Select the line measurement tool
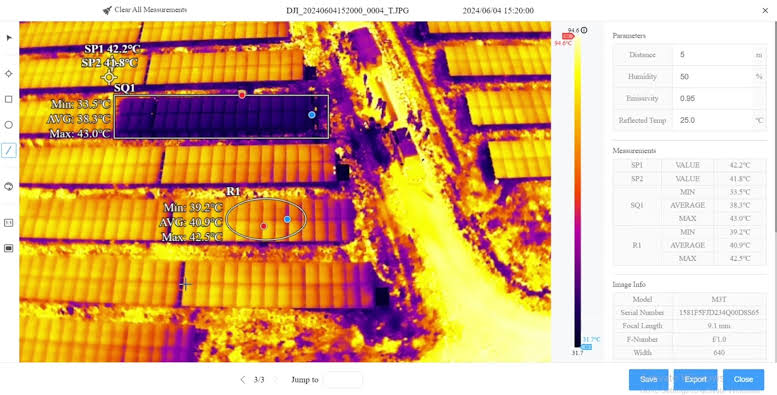The width and height of the screenshot is (777, 395). click(x=9, y=150)
